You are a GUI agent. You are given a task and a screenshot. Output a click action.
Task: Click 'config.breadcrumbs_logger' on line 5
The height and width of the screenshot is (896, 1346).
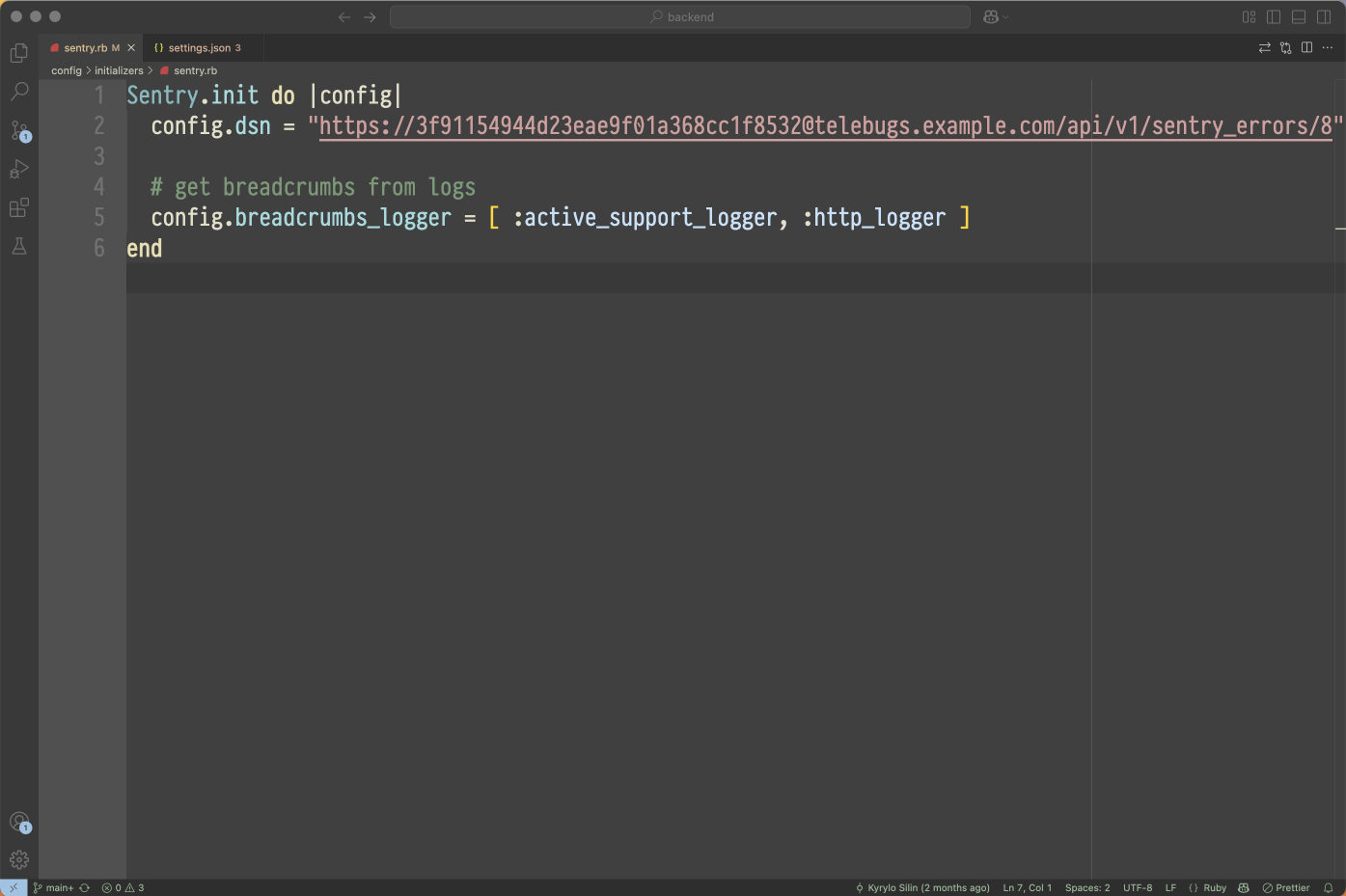pyautogui.click(x=301, y=218)
